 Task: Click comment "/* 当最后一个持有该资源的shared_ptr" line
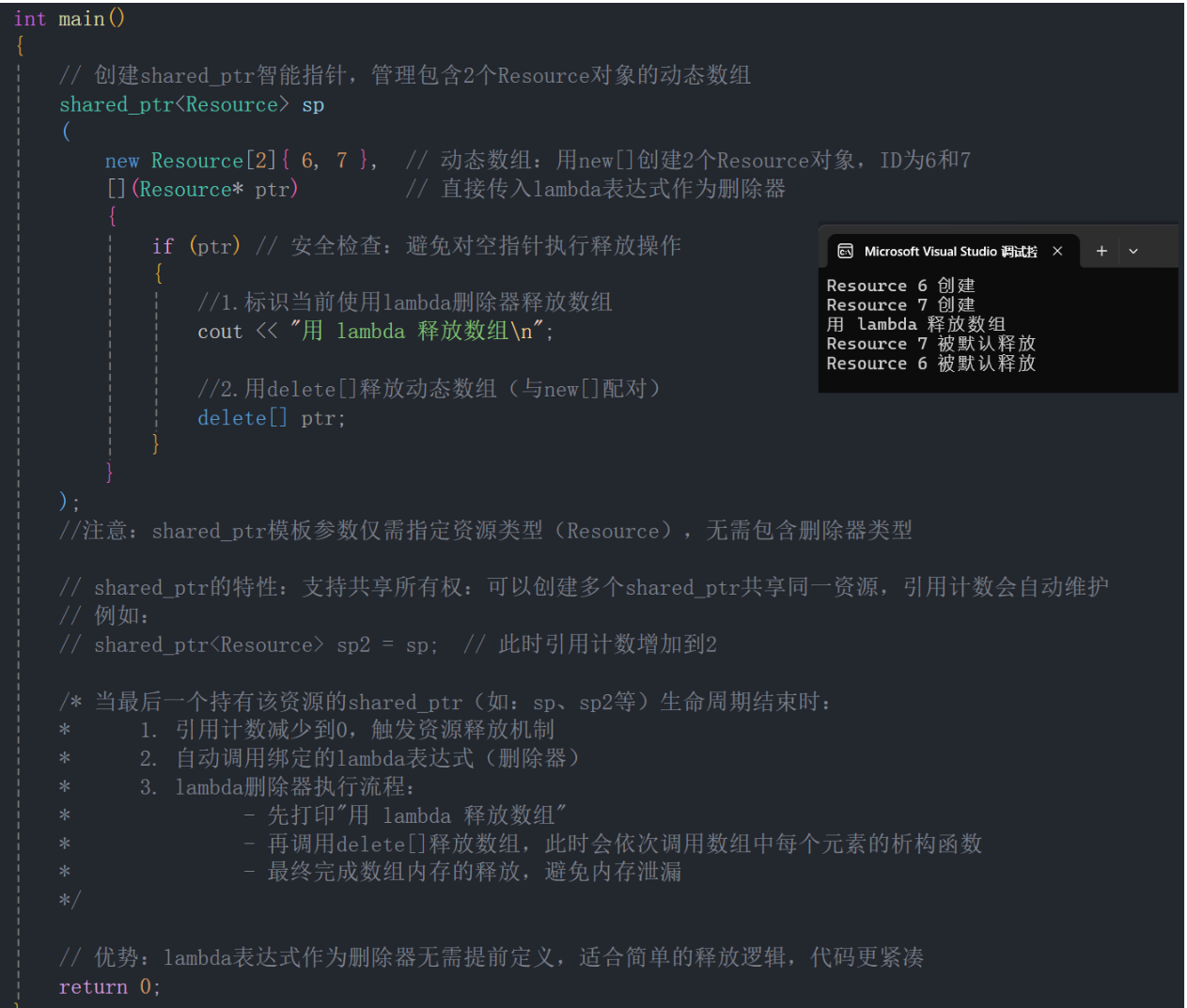click(x=445, y=702)
